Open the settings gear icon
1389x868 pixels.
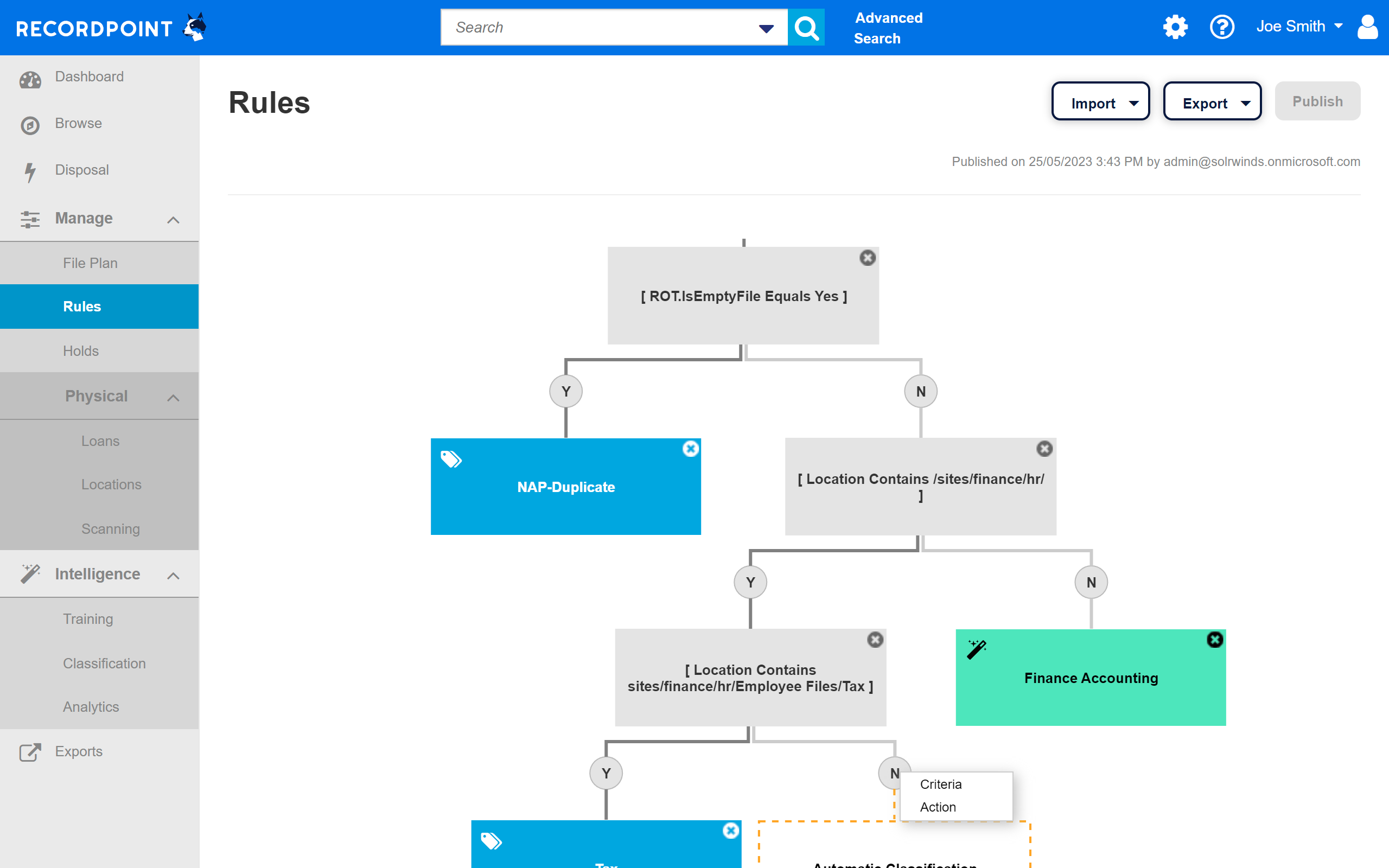tap(1175, 27)
